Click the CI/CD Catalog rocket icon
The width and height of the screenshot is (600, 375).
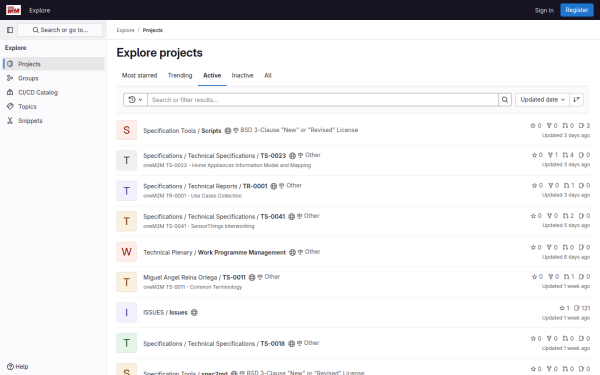pos(10,92)
